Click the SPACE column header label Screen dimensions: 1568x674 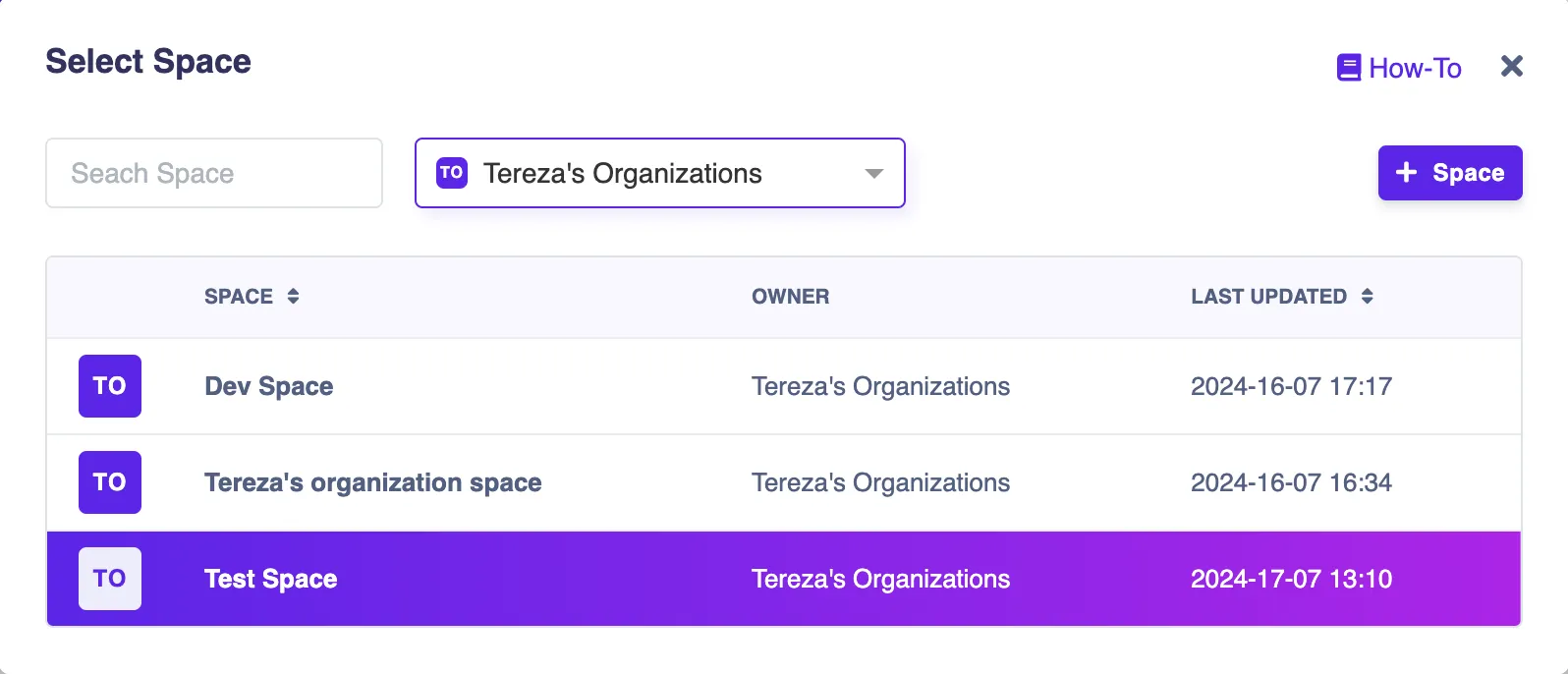(239, 297)
